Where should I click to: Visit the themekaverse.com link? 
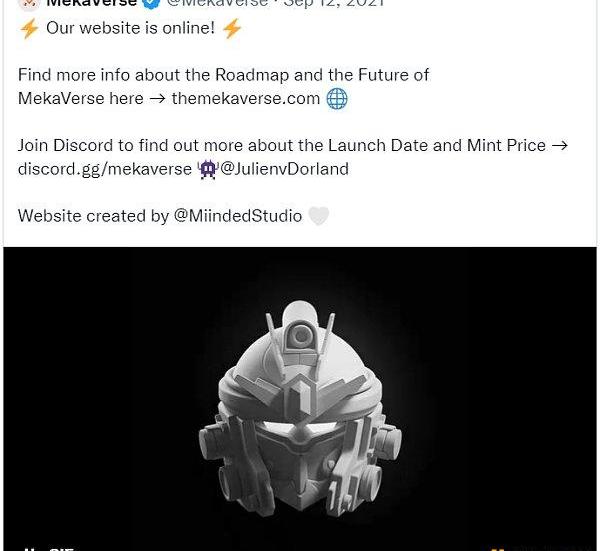[x=246, y=99]
